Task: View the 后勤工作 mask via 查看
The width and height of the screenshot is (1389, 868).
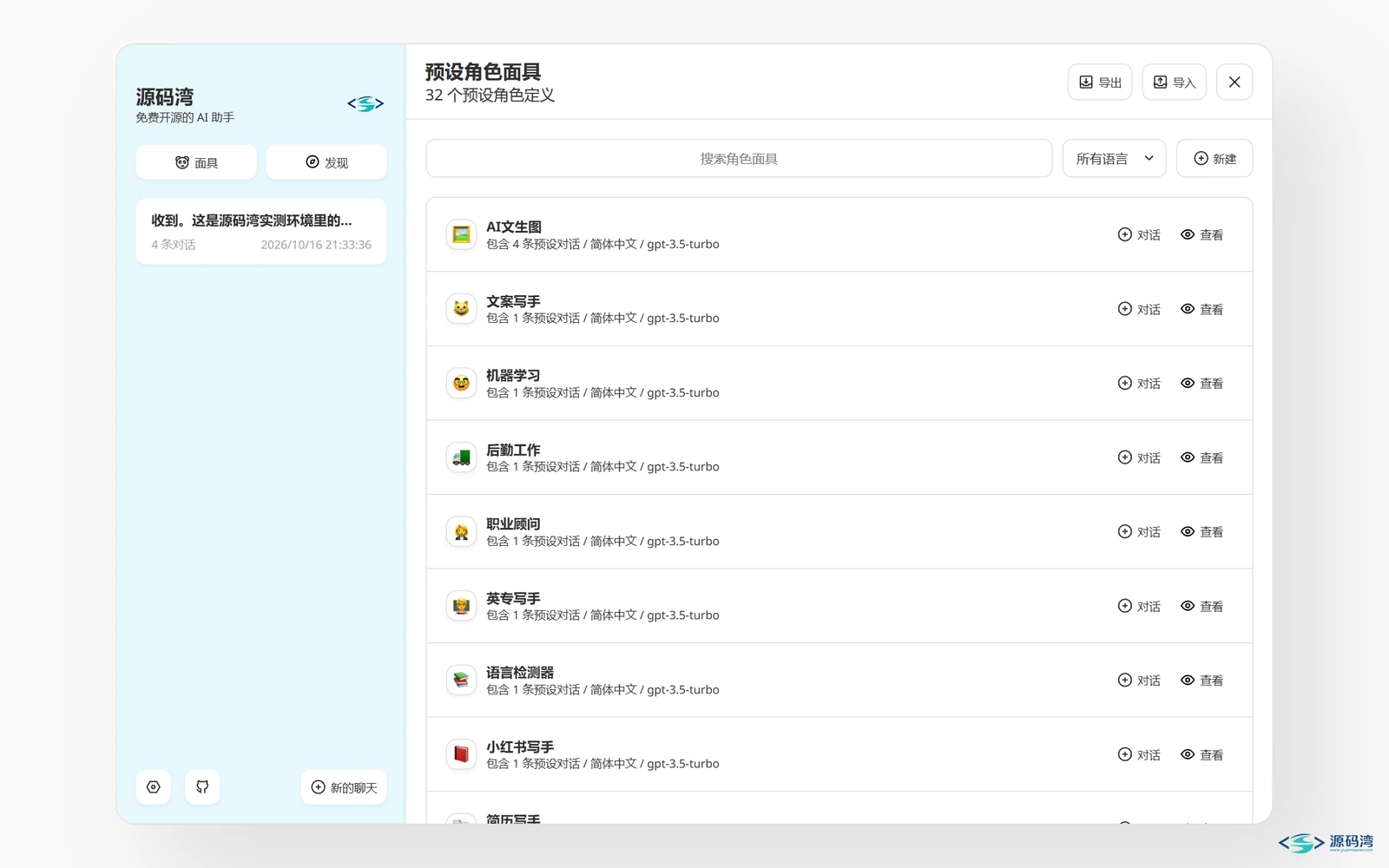Action: pyautogui.click(x=1202, y=457)
